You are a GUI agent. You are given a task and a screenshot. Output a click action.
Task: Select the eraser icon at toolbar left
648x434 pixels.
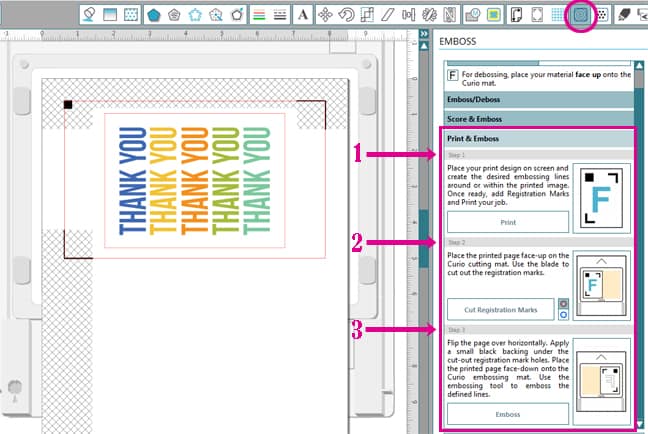(x=88, y=15)
